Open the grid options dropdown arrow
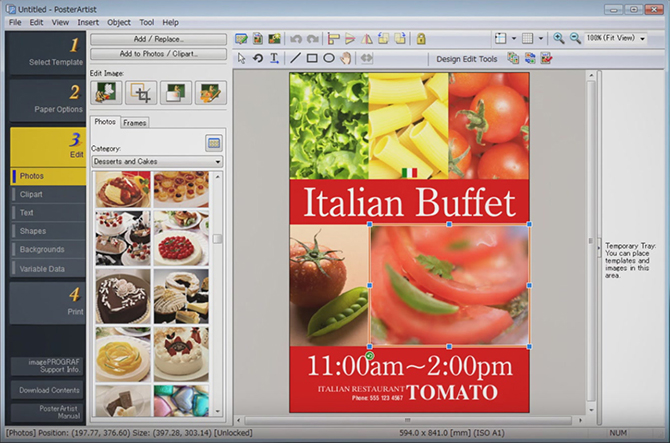 point(541,38)
